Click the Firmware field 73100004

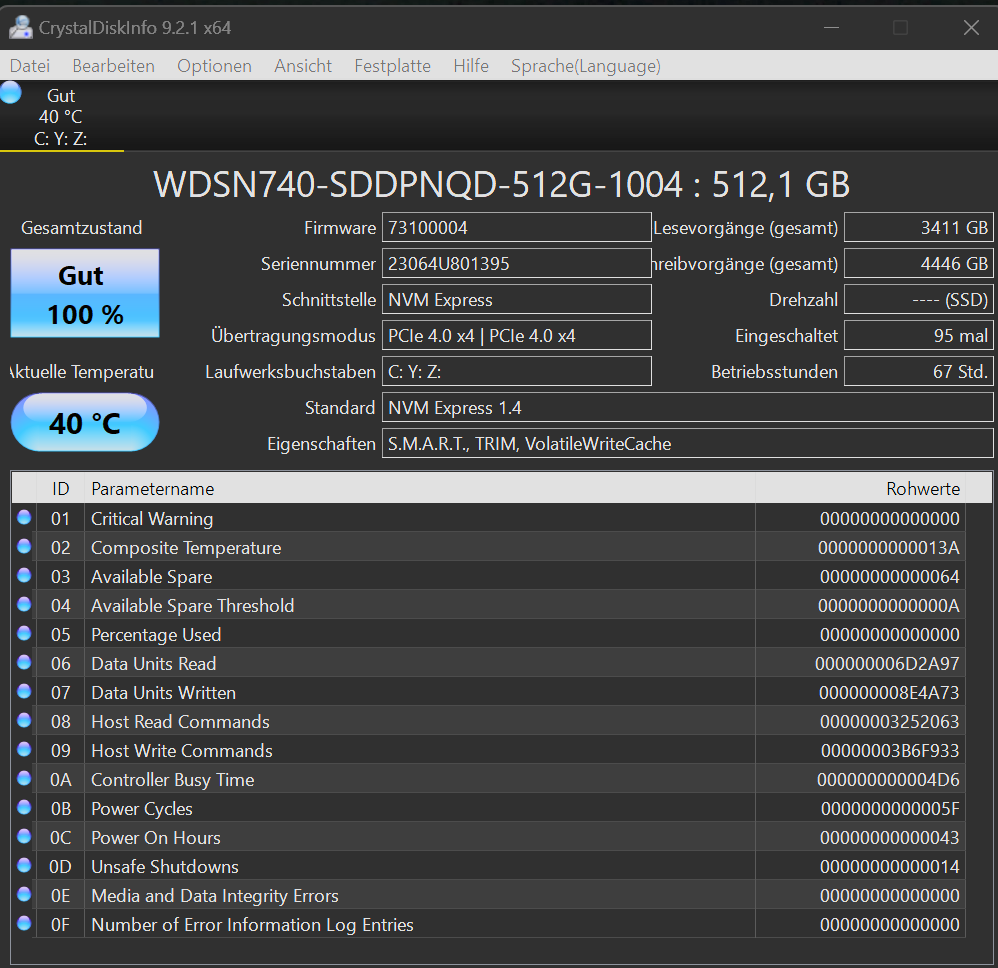coord(516,228)
